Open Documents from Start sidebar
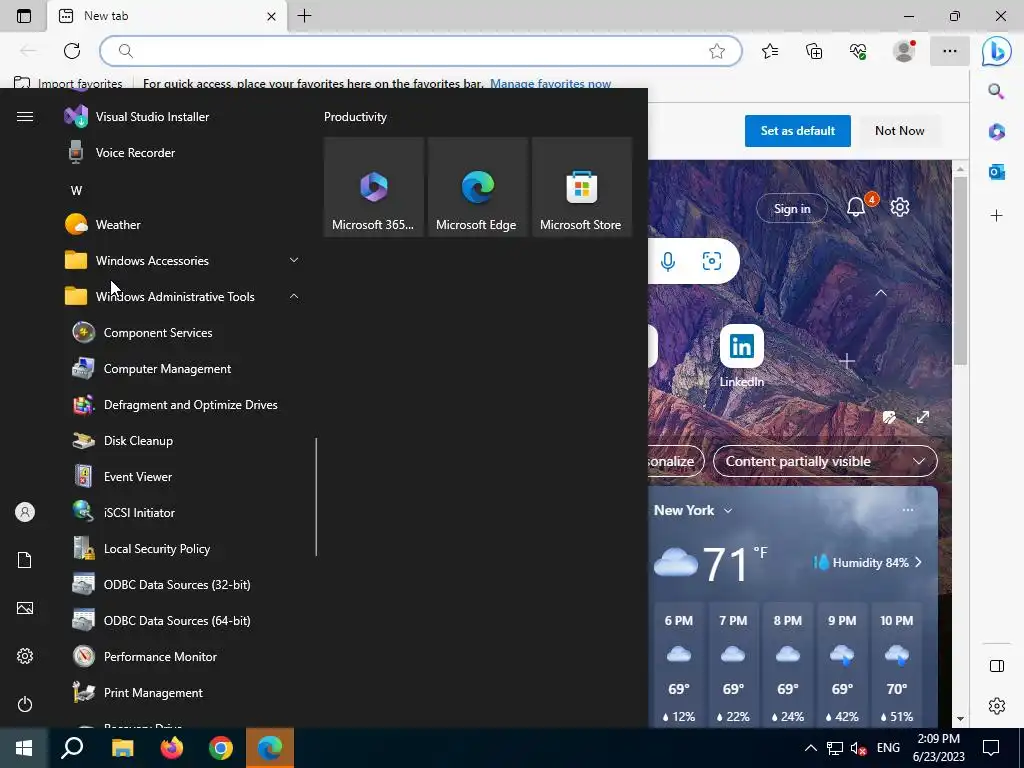 (25, 560)
